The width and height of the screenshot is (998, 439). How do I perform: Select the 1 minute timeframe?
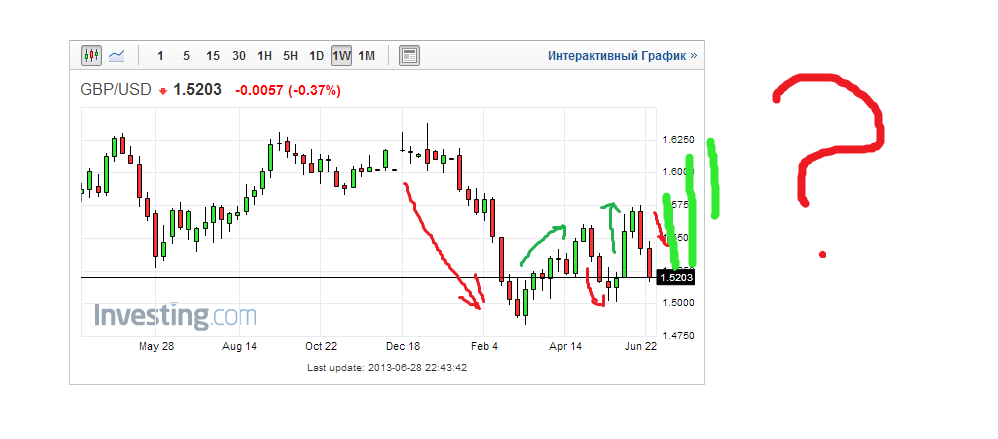(160, 56)
